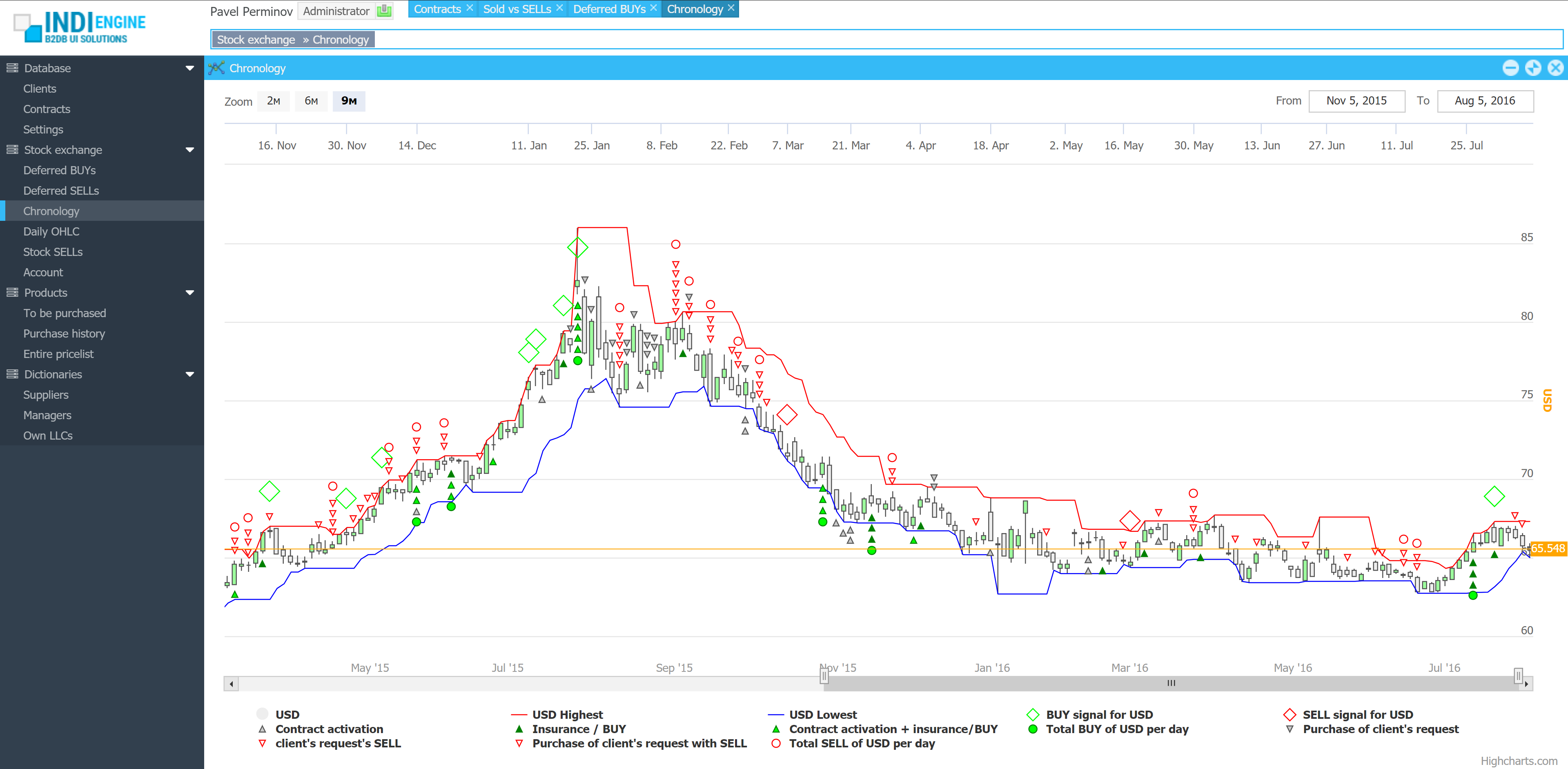Click the From date field
Viewport: 1568px width, 769px height.
pos(1356,101)
